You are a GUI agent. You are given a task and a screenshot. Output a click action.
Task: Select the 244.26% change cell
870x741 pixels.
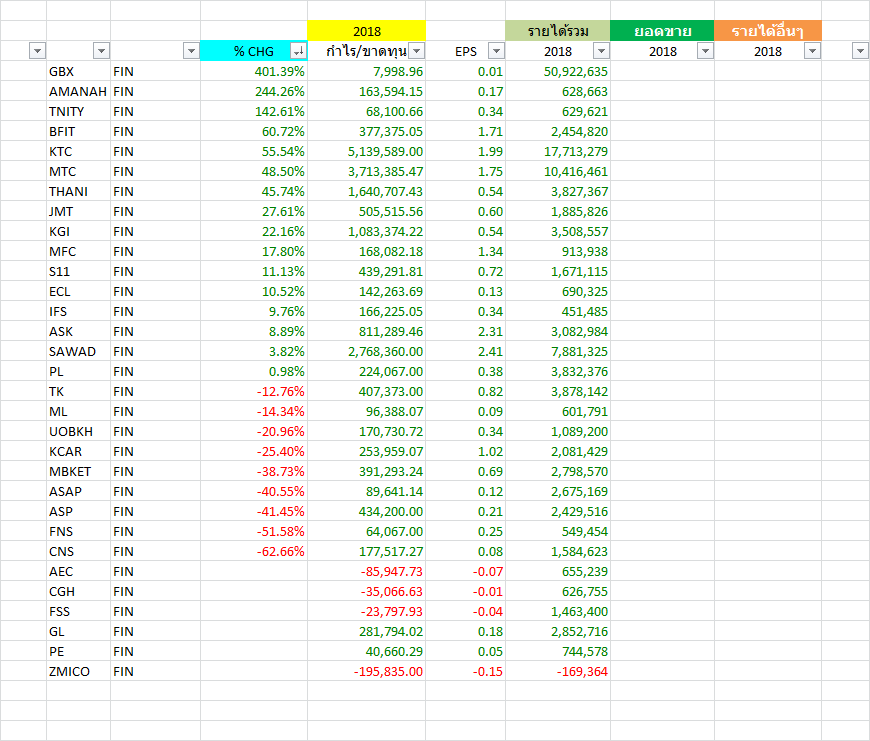(x=254, y=92)
